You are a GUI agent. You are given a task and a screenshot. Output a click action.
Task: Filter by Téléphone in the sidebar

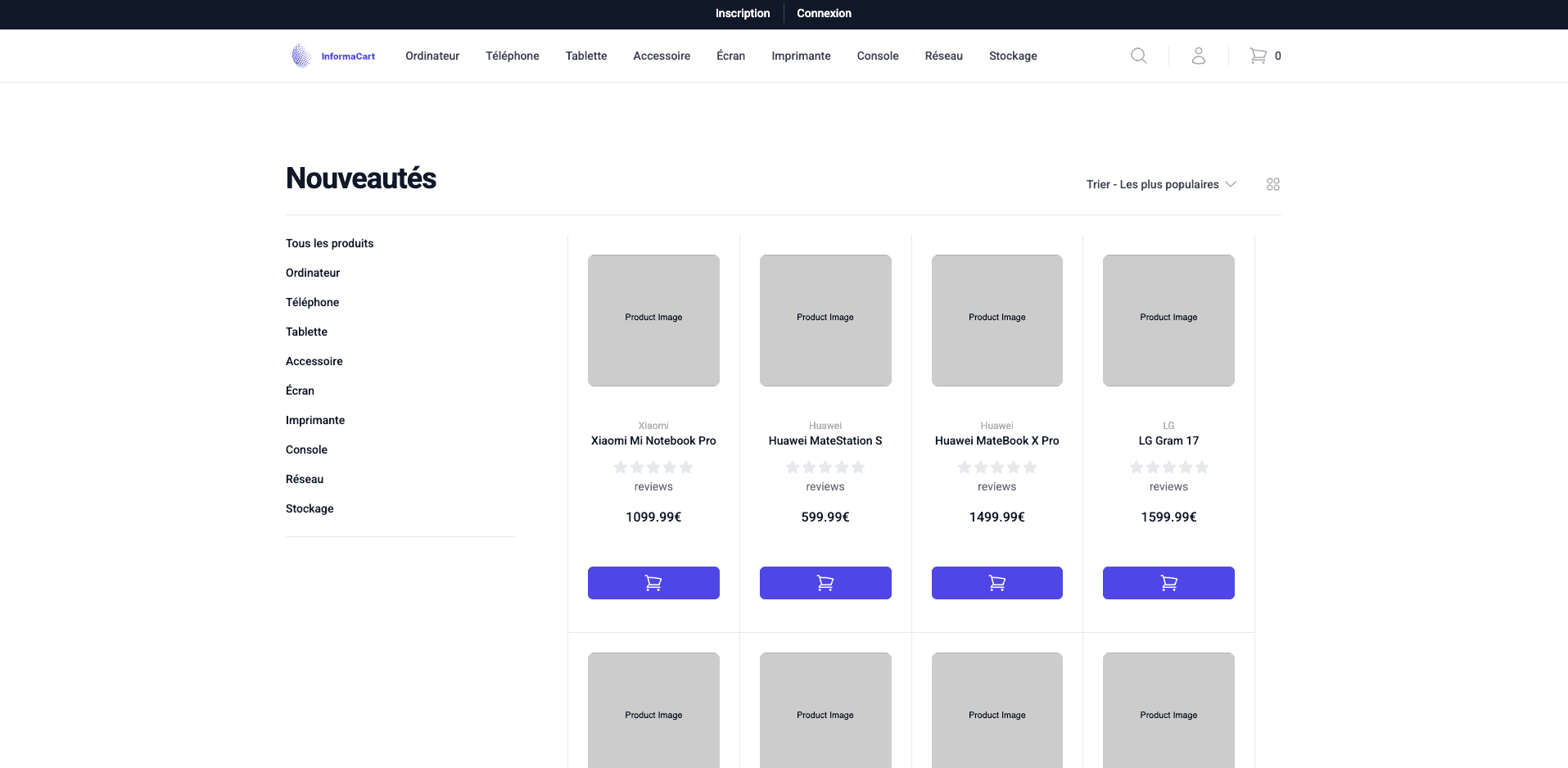[312, 302]
